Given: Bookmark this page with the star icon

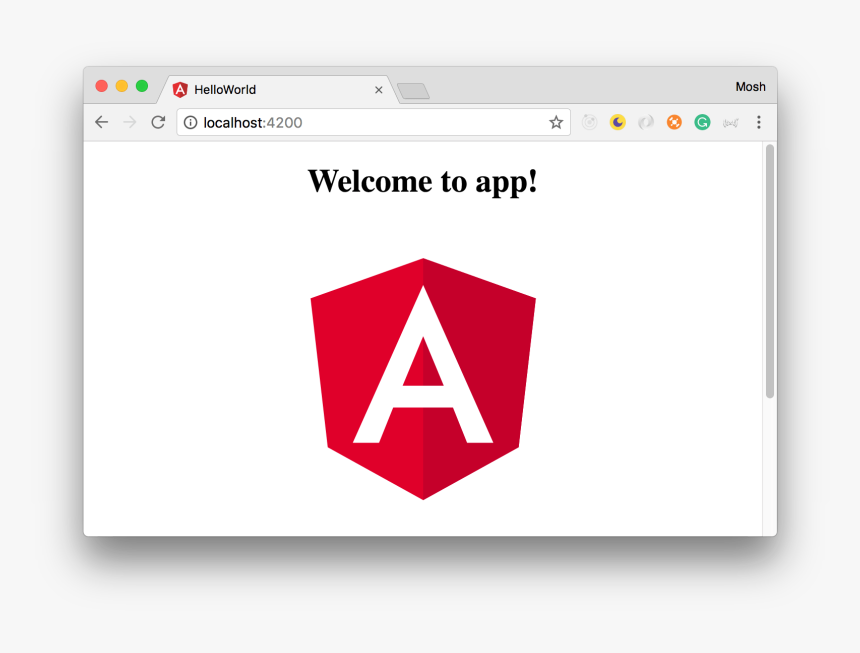Looking at the screenshot, I should tap(556, 122).
